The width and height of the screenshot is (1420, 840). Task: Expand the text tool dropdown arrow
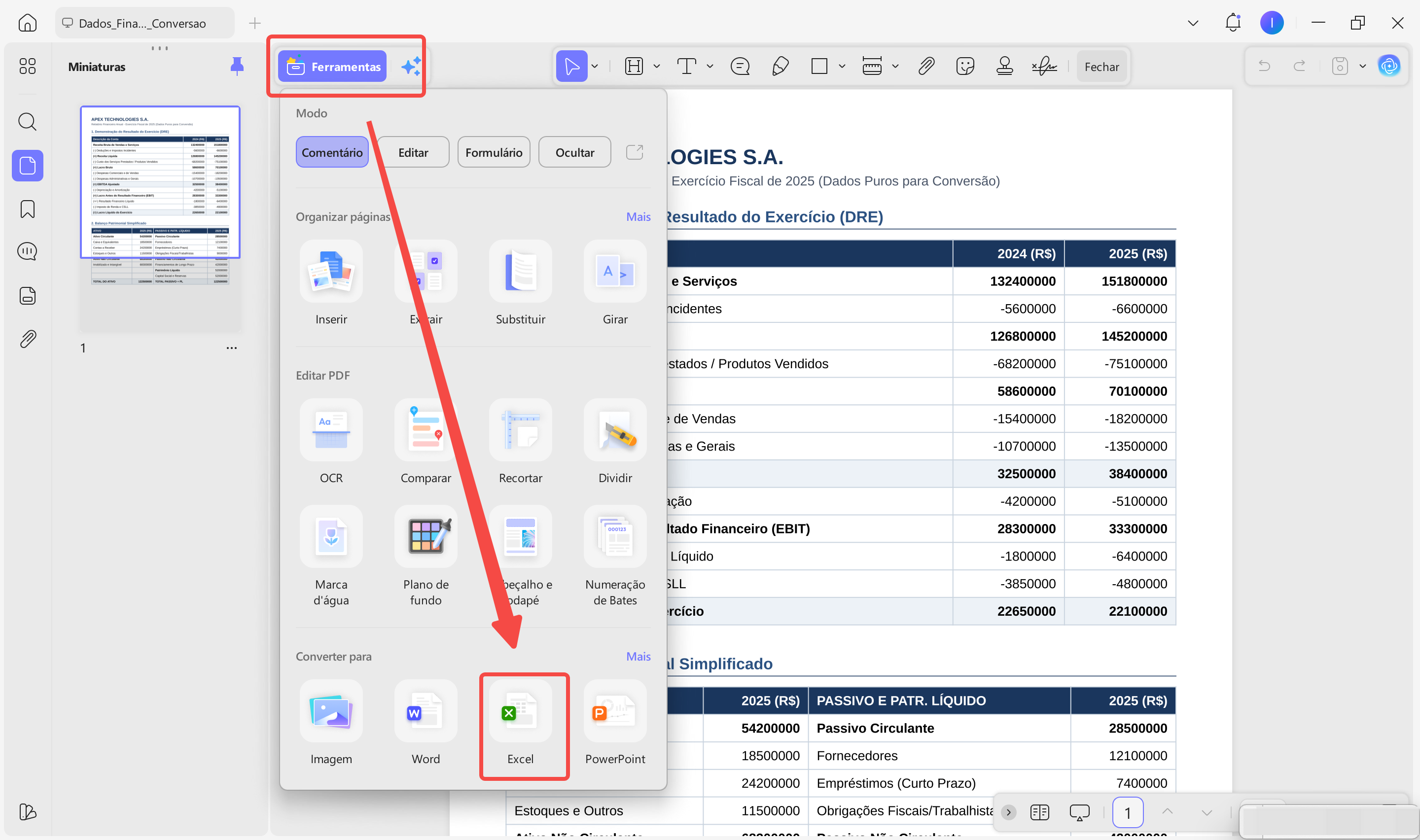tap(710, 66)
